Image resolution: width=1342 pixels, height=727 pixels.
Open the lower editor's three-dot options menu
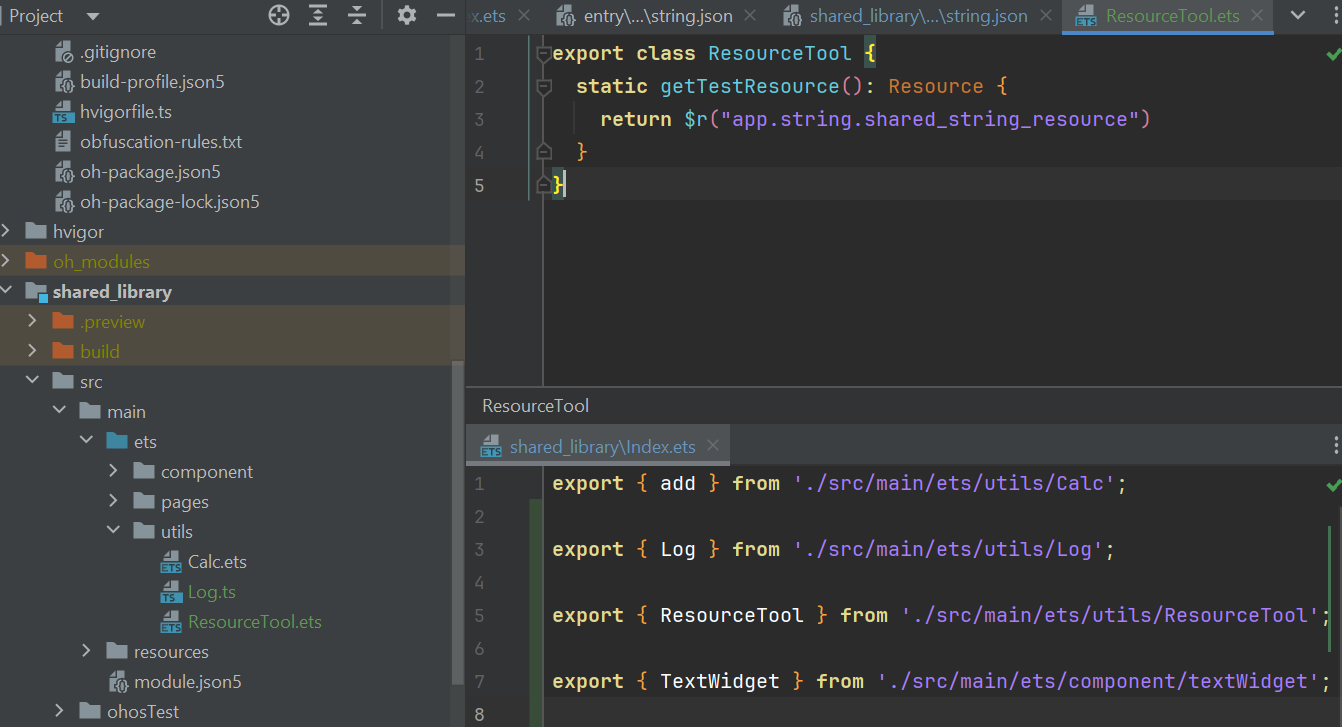click(1336, 446)
